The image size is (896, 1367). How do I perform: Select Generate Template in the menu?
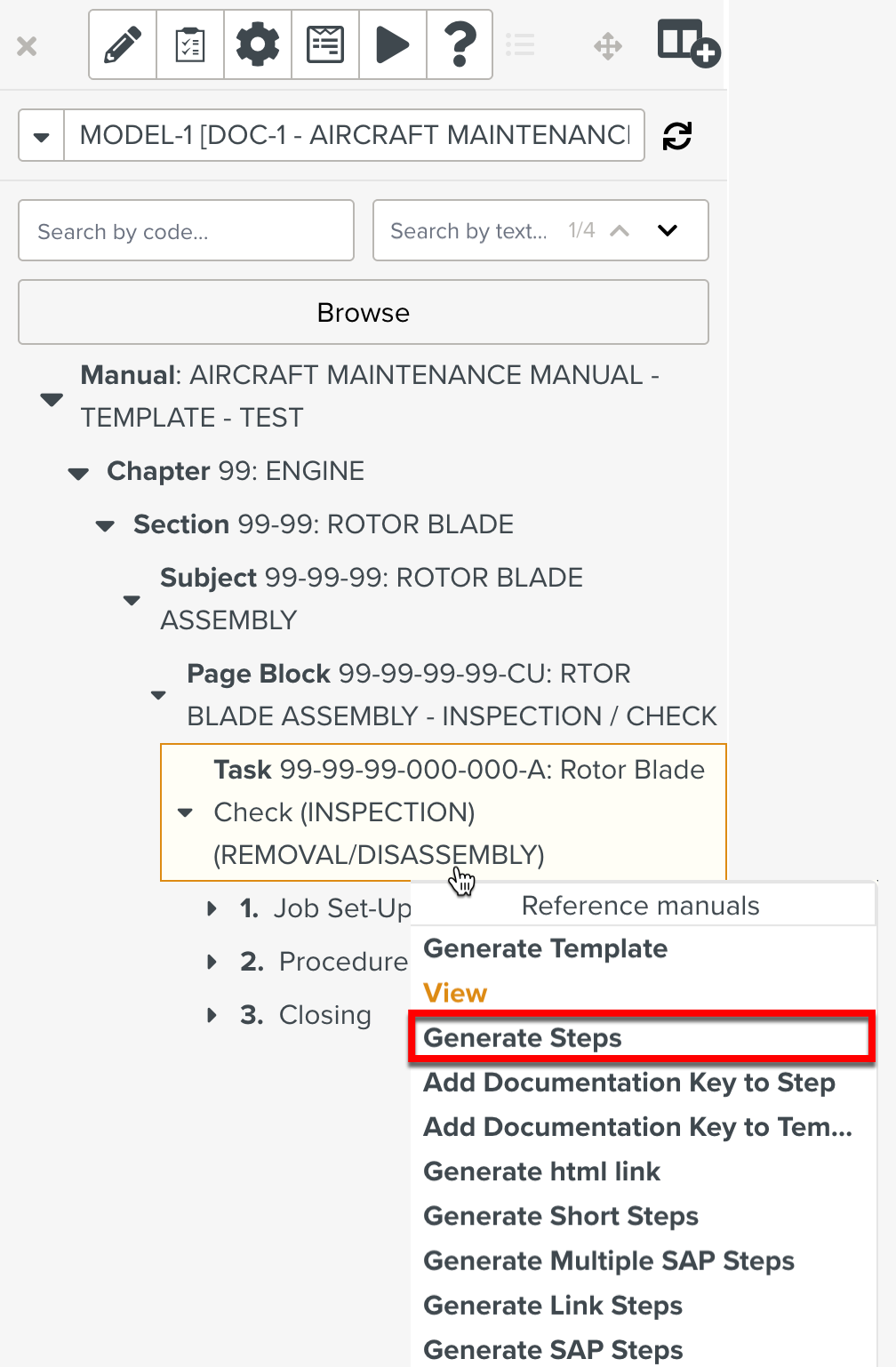coord(545,948)
